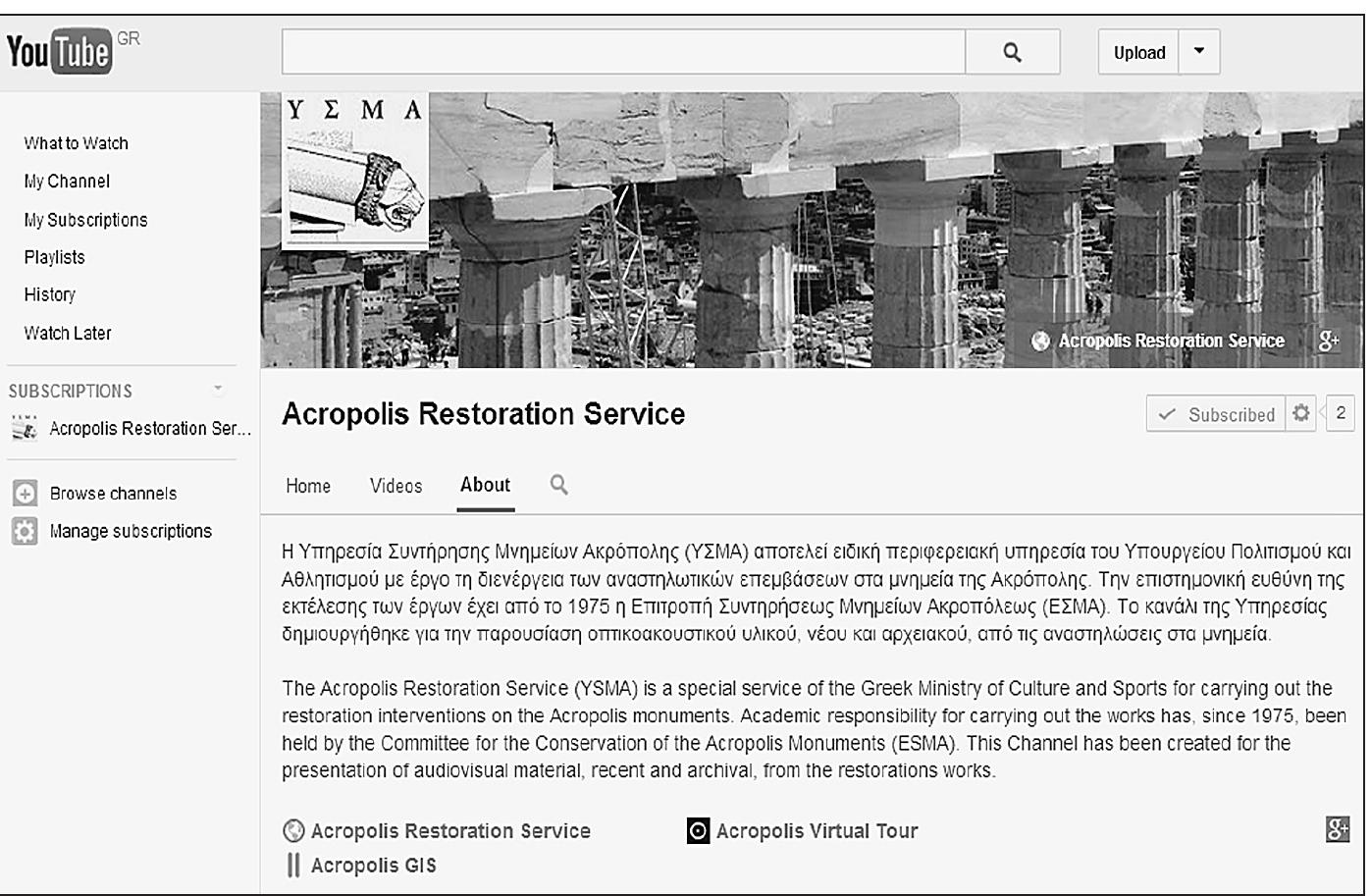The height and width of the screenshot is (896, 1371).
Task: Click inside the YouTube search field
Action: (x=623, y=52)
